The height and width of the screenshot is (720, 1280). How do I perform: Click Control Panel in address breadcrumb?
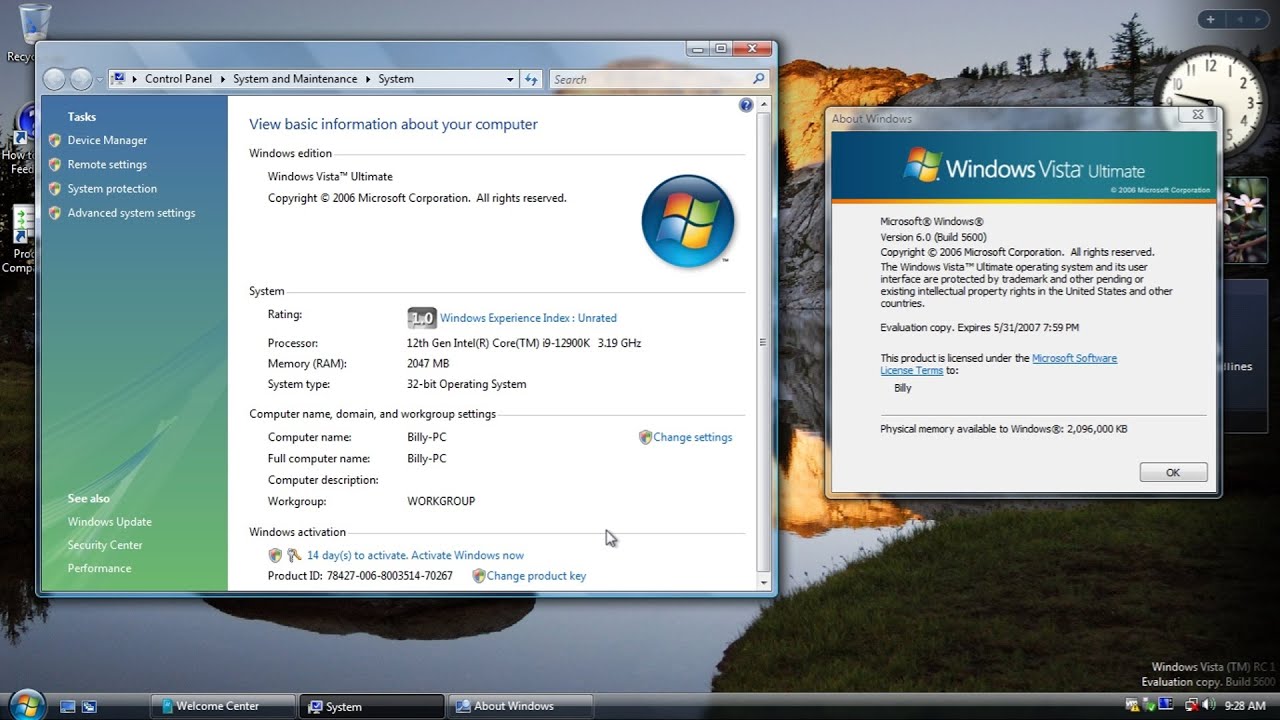(178, 79)
